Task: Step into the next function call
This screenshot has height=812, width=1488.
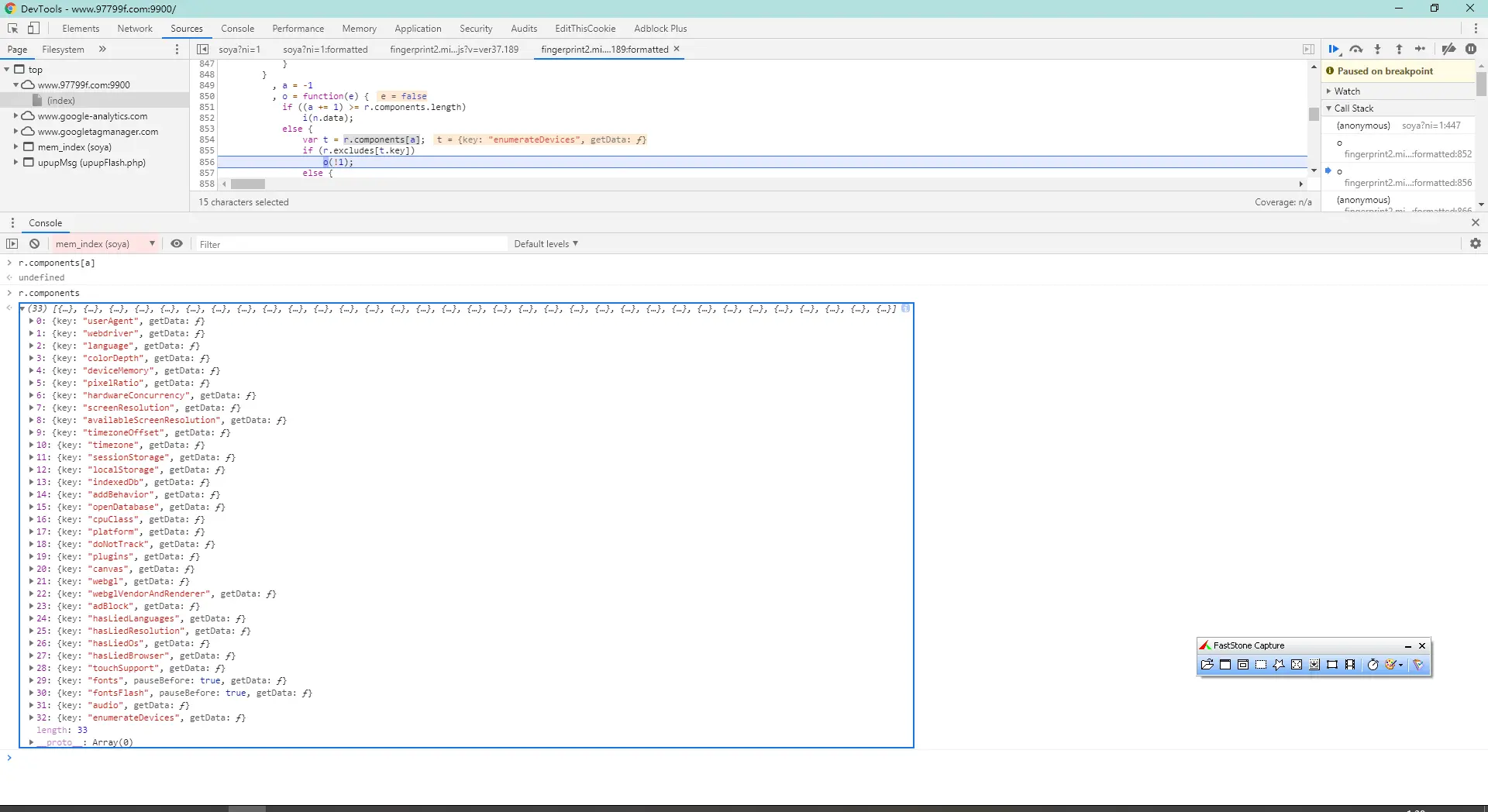Action: pyautogui.click(x=1377, y=49)
